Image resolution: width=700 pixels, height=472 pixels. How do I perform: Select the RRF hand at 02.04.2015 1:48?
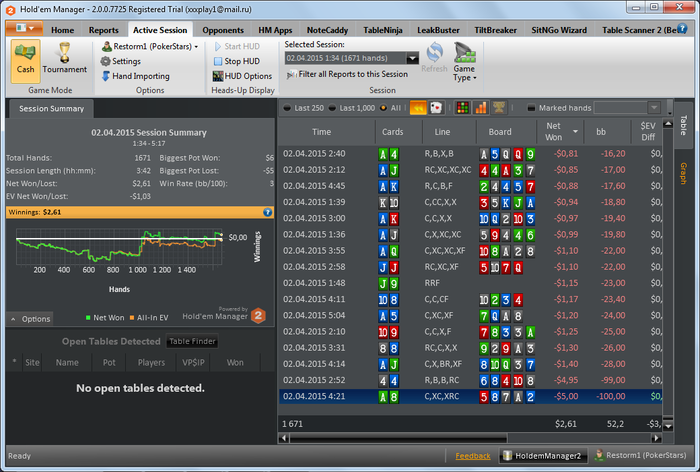(x=471, y=283)
